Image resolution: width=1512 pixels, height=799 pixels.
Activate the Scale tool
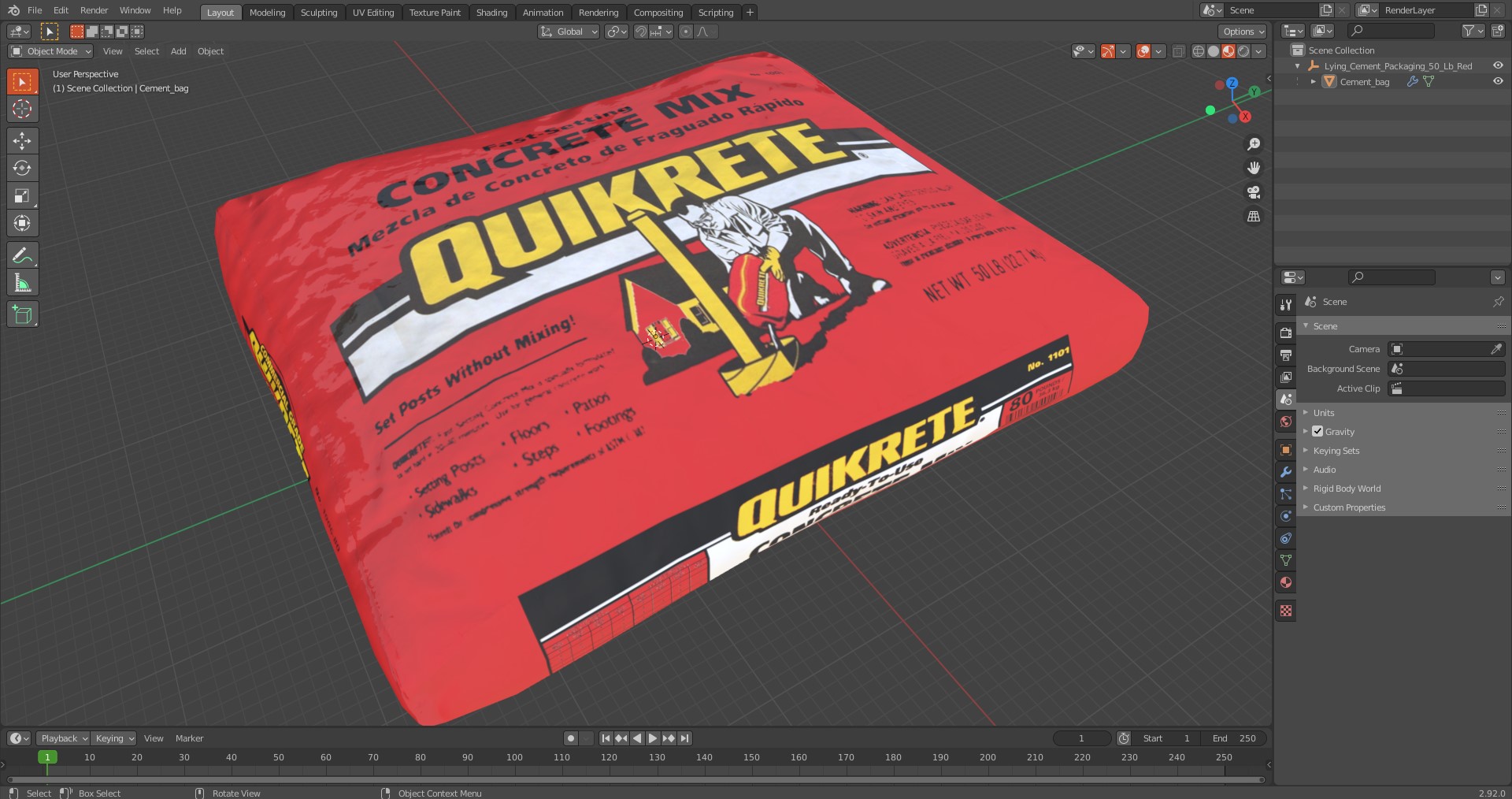(22, 195)
